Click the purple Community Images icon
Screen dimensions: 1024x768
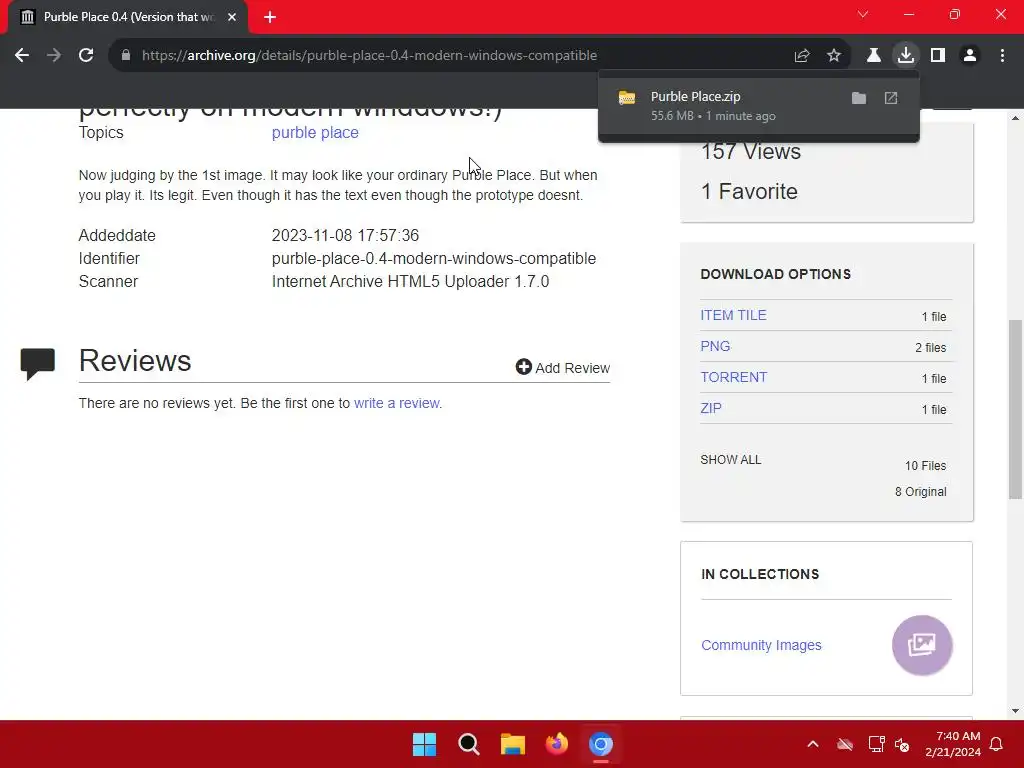922,645
